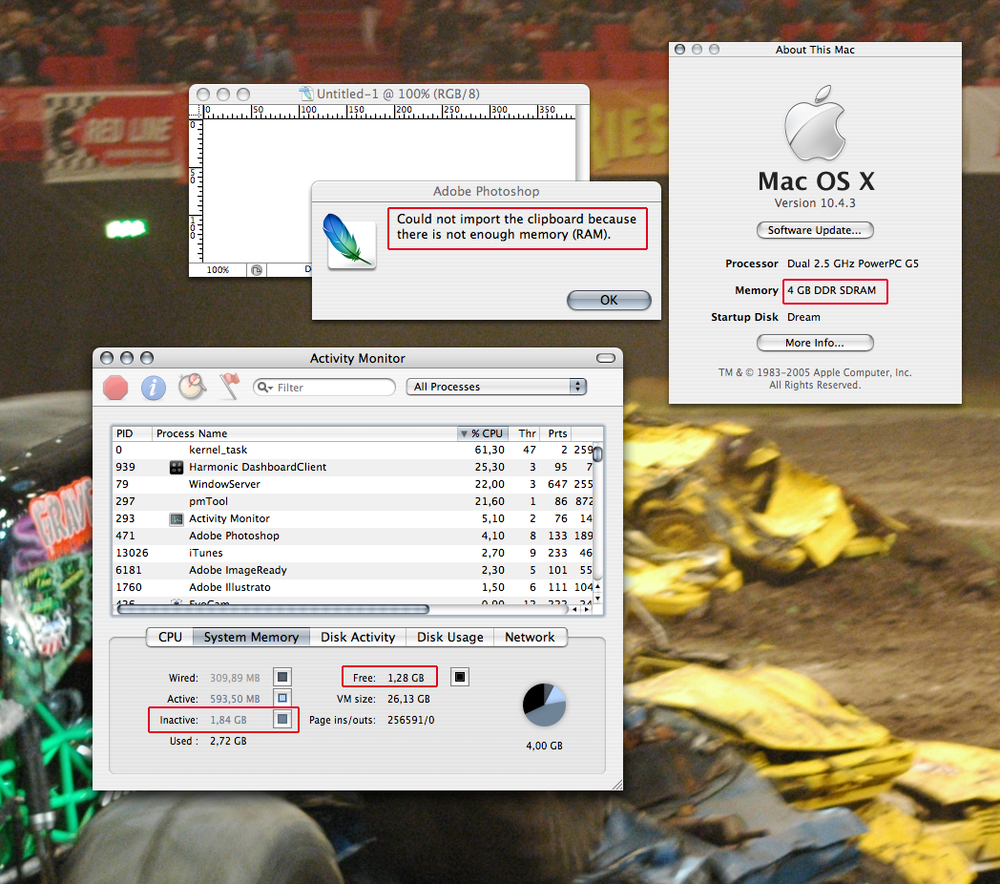The height and width of the screenshot is (884, 1000).
Task: Click the magnifier in the Filter field
Action: coord(265,387)
